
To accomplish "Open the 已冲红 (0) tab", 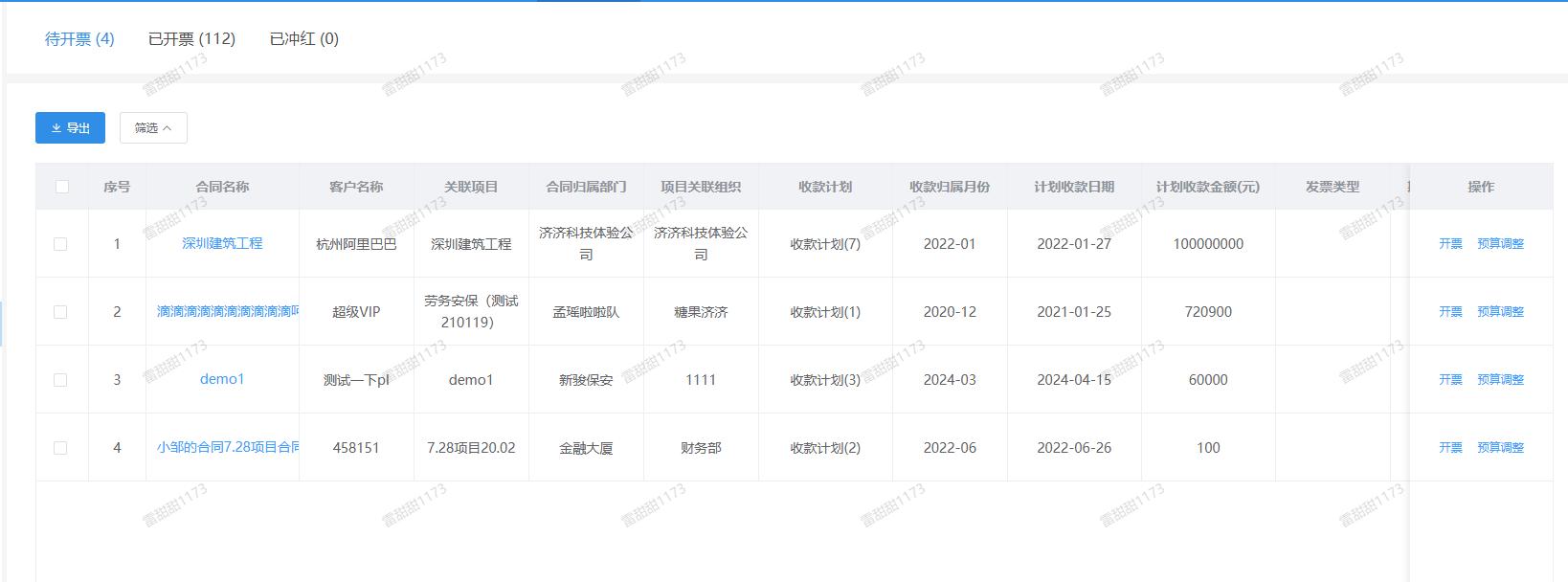I will tap(304, 39).
